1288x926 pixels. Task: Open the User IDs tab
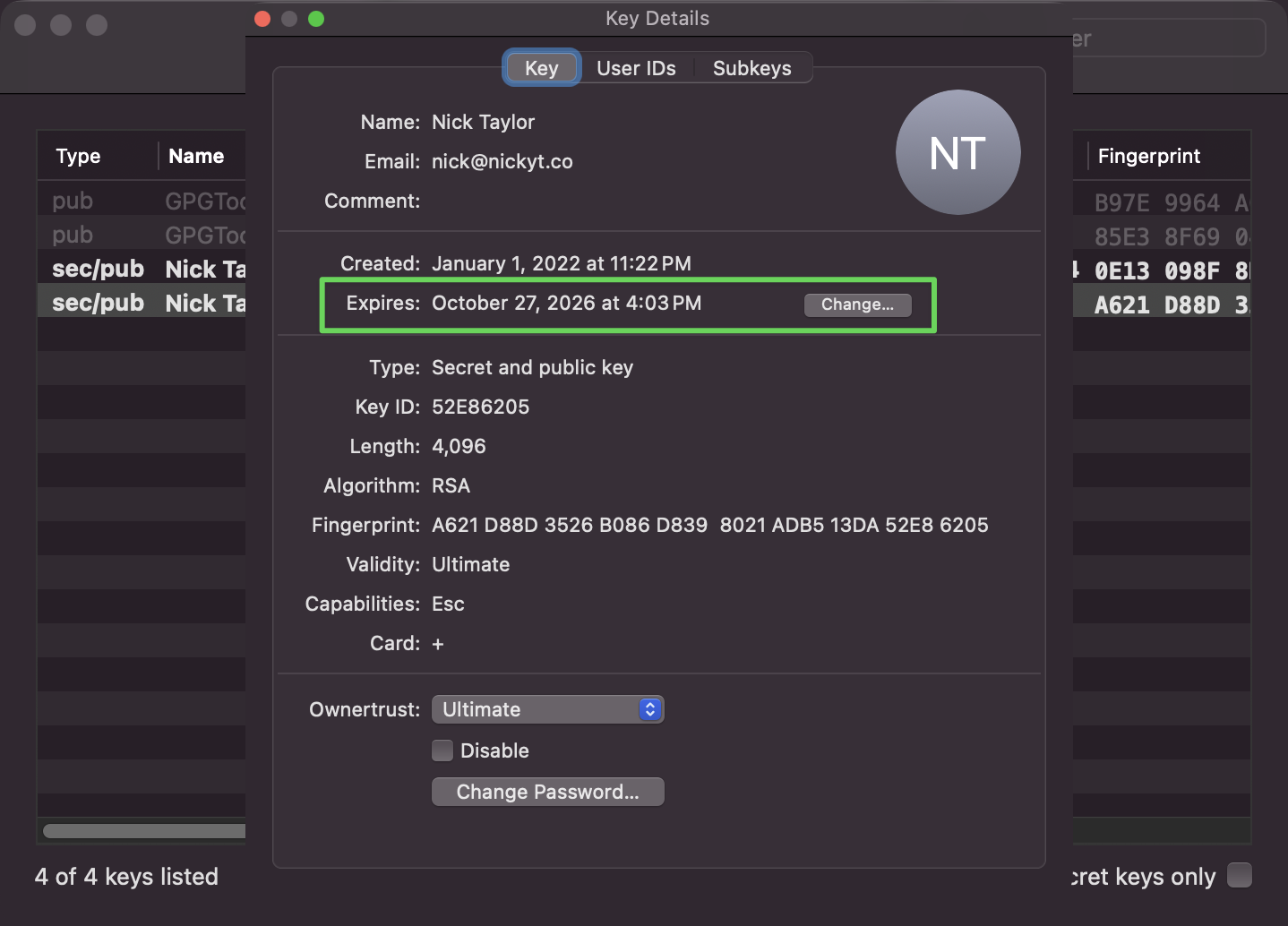tap(636, 68)
